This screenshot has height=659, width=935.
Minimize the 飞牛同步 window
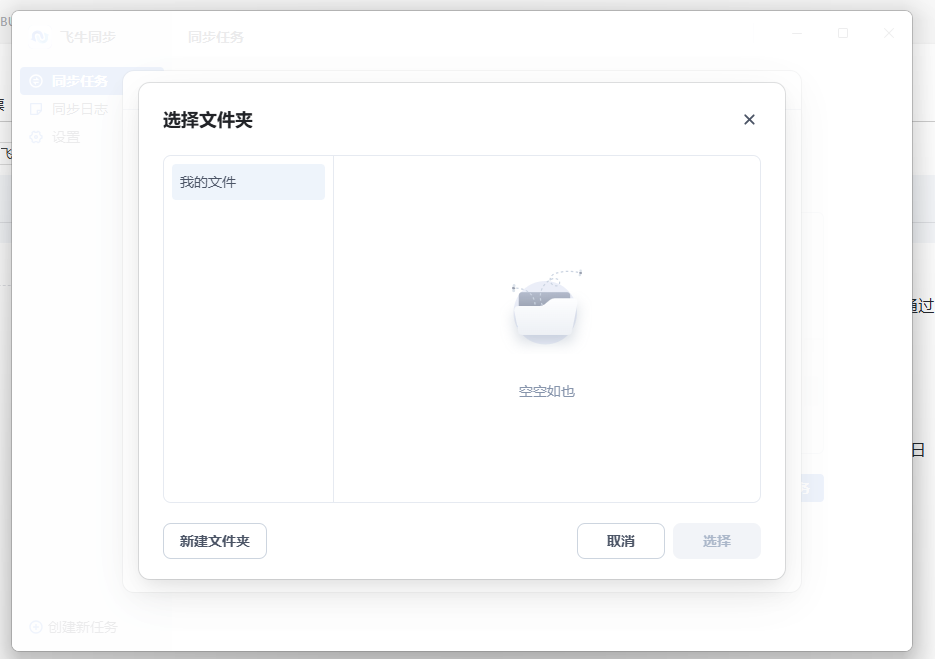797,33
